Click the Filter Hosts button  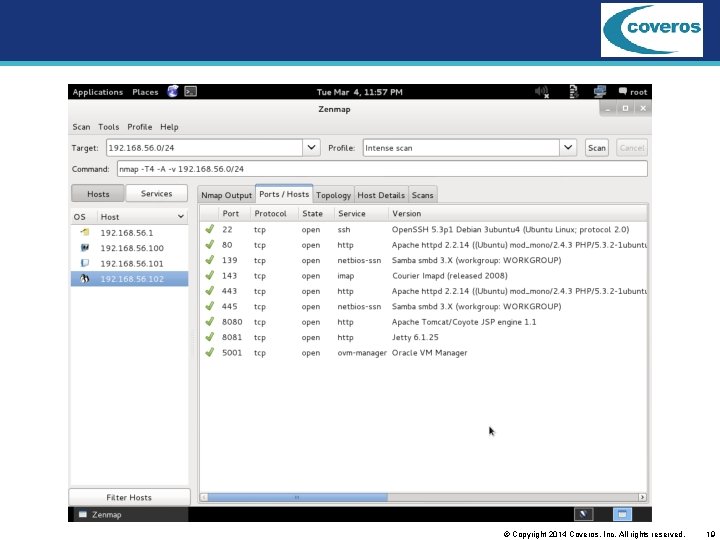coord(129,497)
